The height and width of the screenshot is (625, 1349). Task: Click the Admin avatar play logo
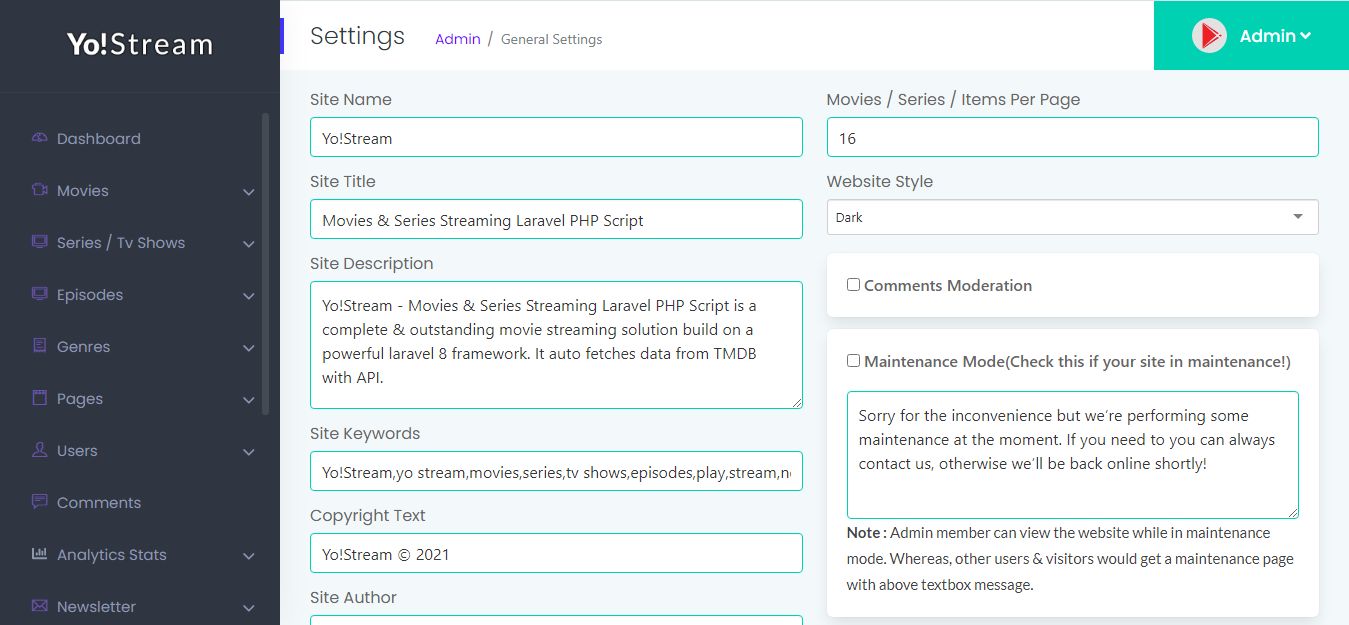1209,36
